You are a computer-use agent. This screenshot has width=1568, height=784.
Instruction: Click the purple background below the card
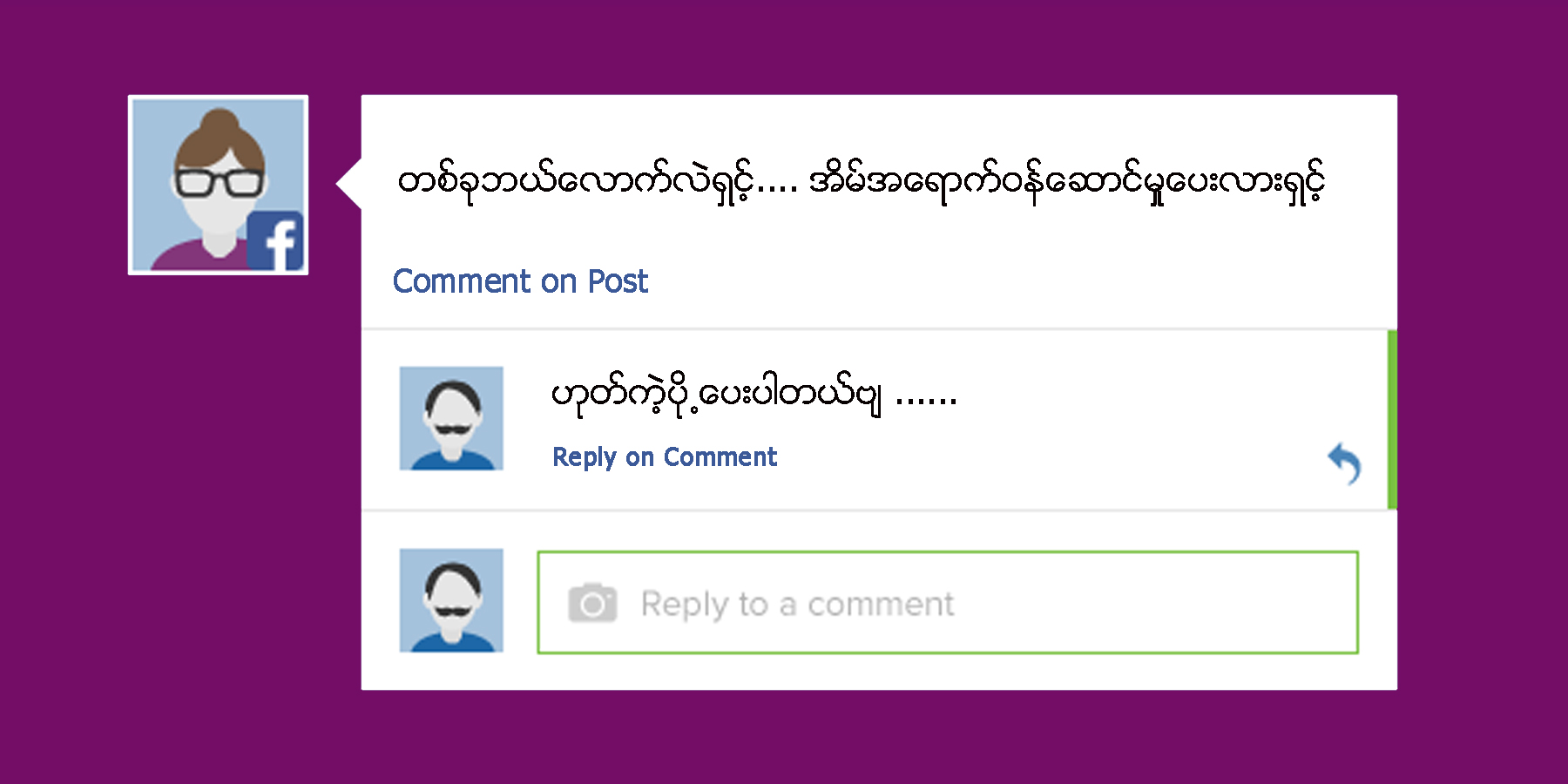(871, 739)
